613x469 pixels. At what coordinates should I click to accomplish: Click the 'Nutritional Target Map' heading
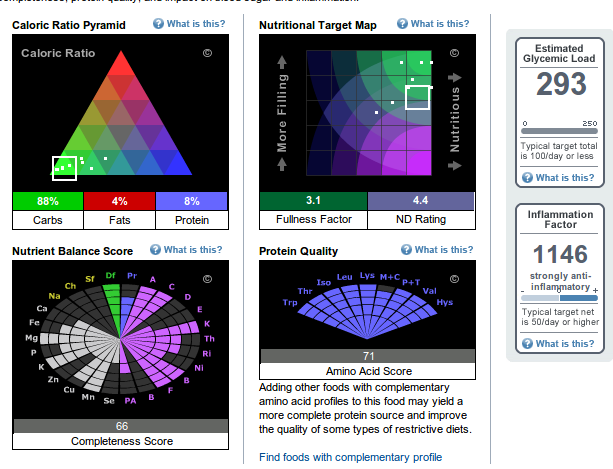(318, 25)
